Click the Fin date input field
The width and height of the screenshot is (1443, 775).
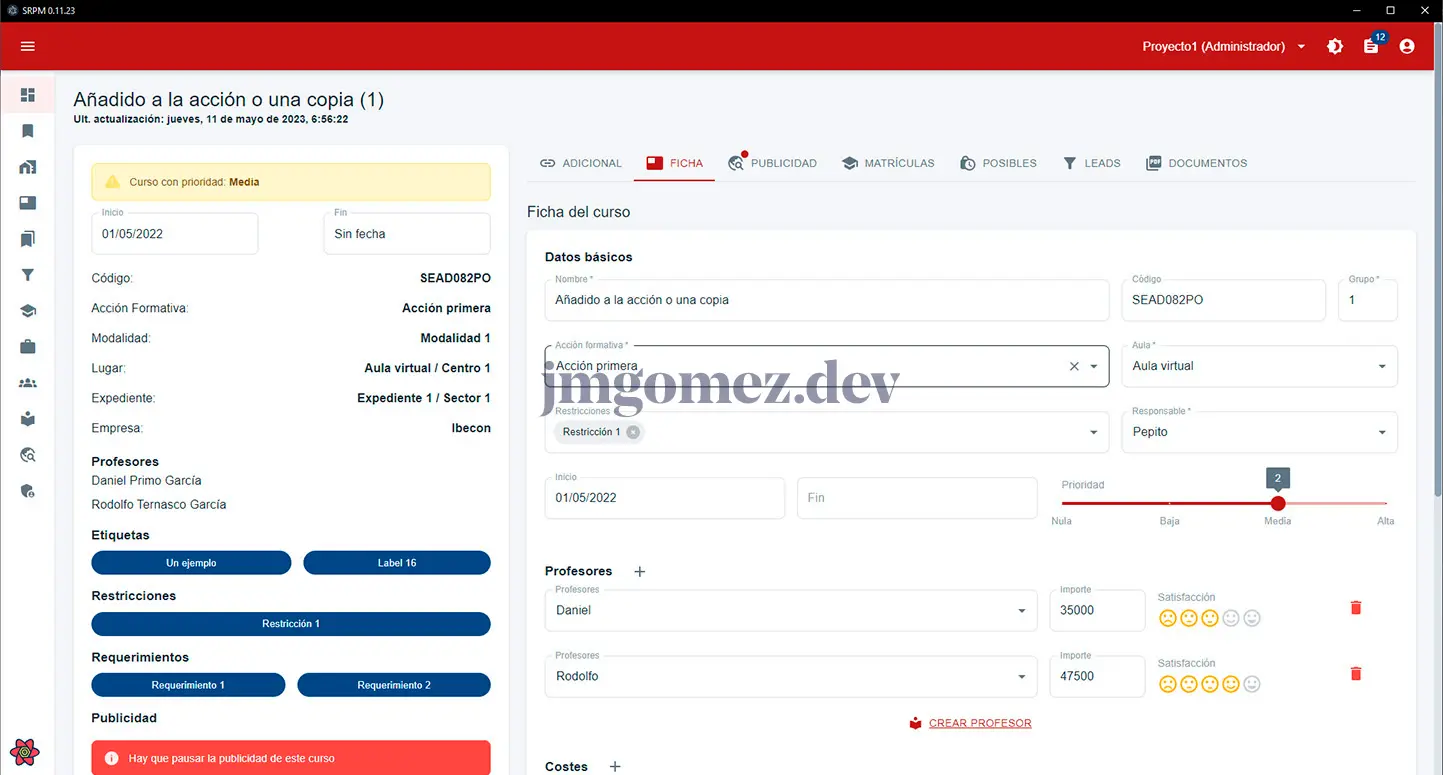(916, 498)
